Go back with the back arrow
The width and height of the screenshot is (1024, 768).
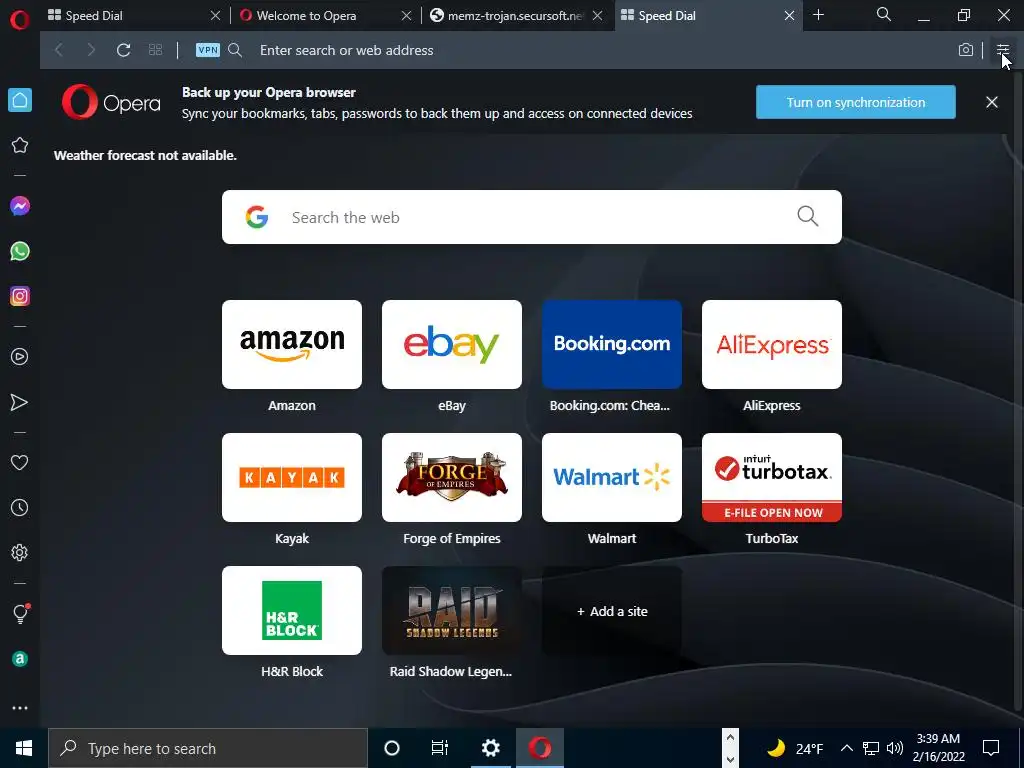pyautogui.click(x=59, y=50)
